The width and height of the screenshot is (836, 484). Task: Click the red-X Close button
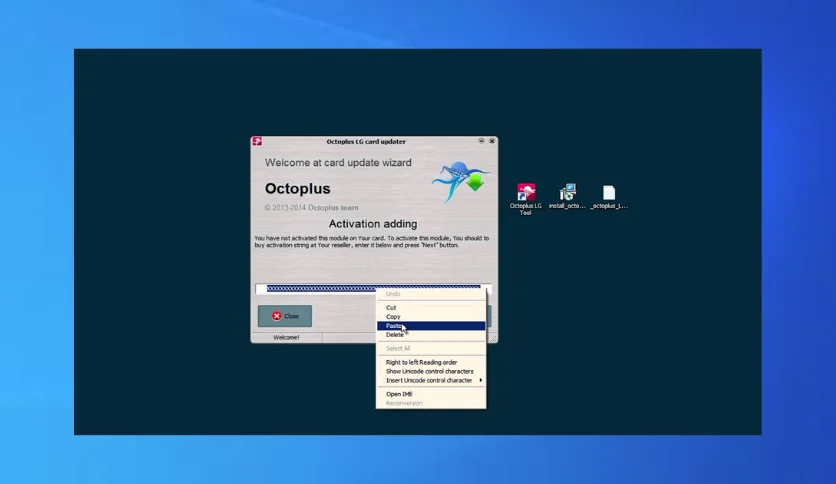tap(285, 316)
